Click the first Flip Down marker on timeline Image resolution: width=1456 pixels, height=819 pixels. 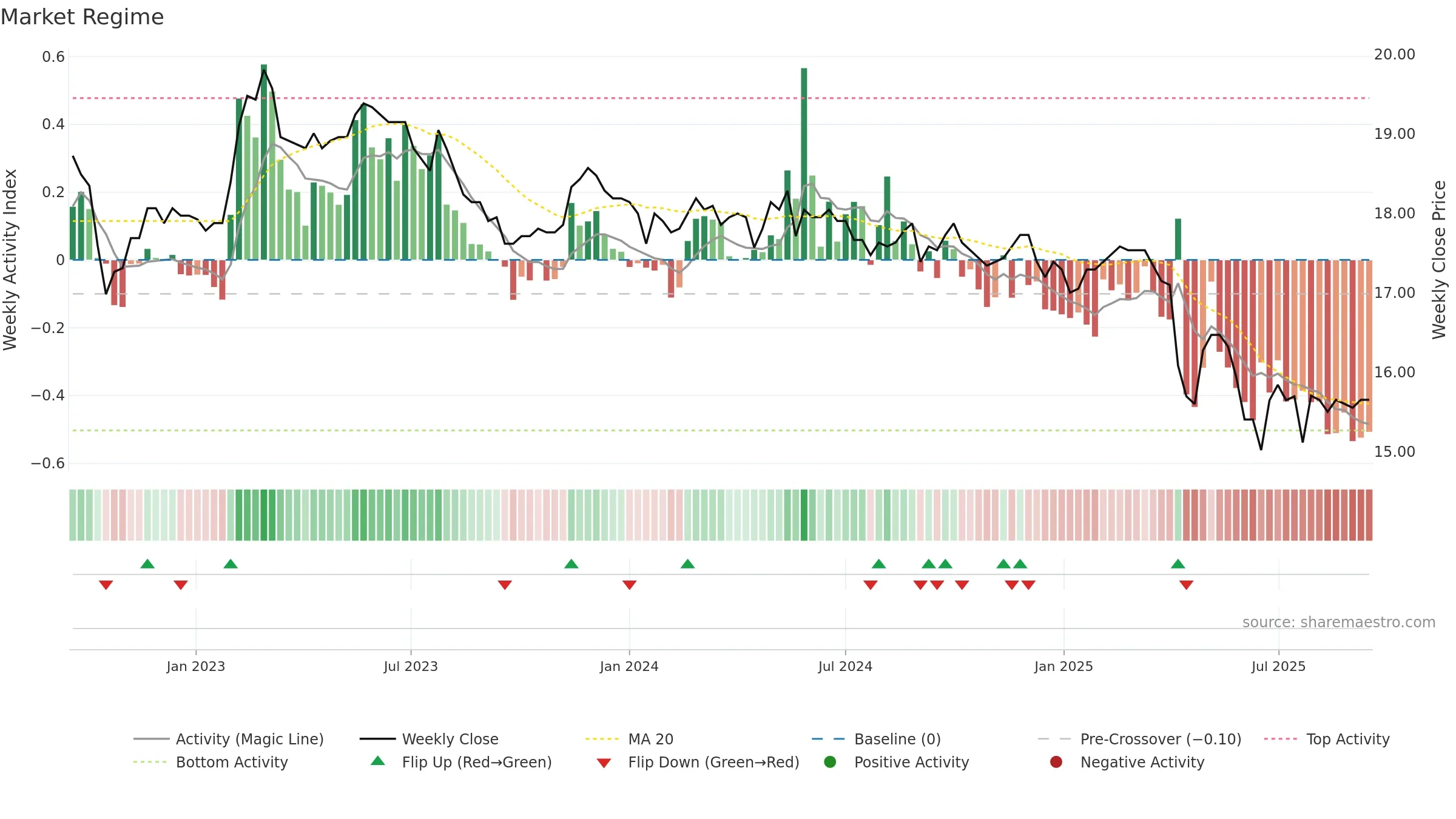pyautogui.click(x=106, y=585)
